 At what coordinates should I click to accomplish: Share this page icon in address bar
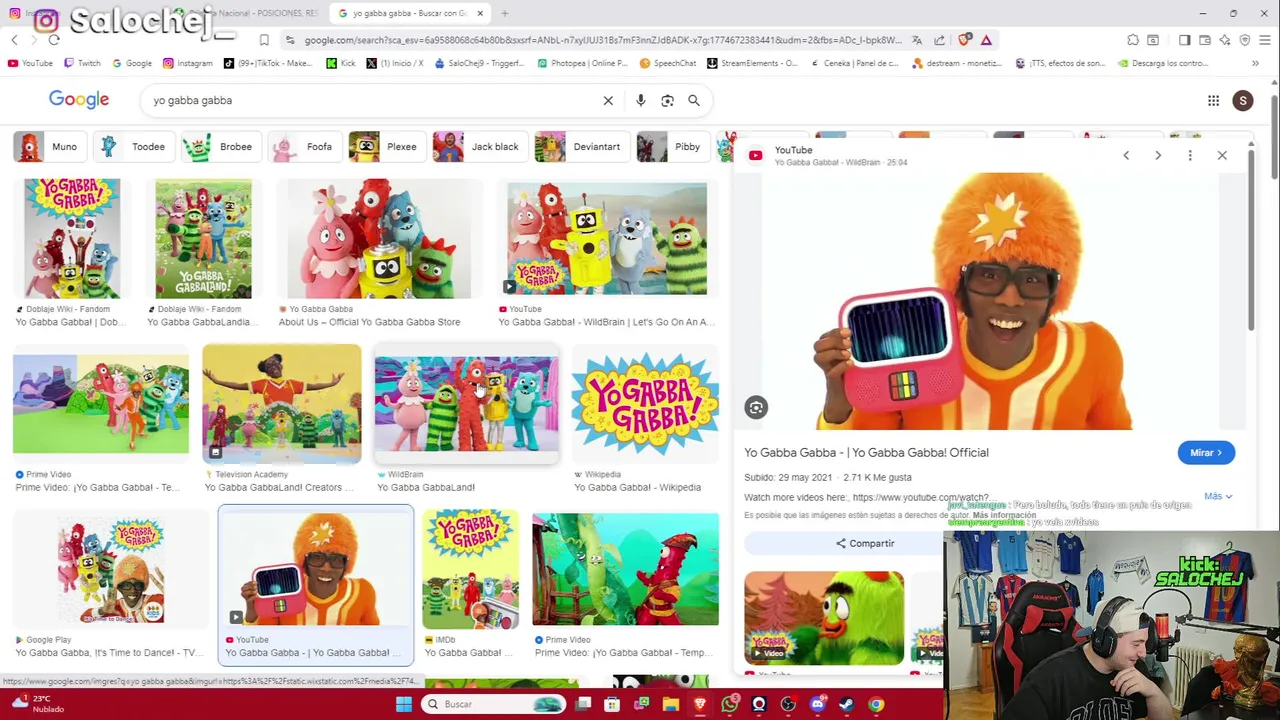[x=940, y=40]
